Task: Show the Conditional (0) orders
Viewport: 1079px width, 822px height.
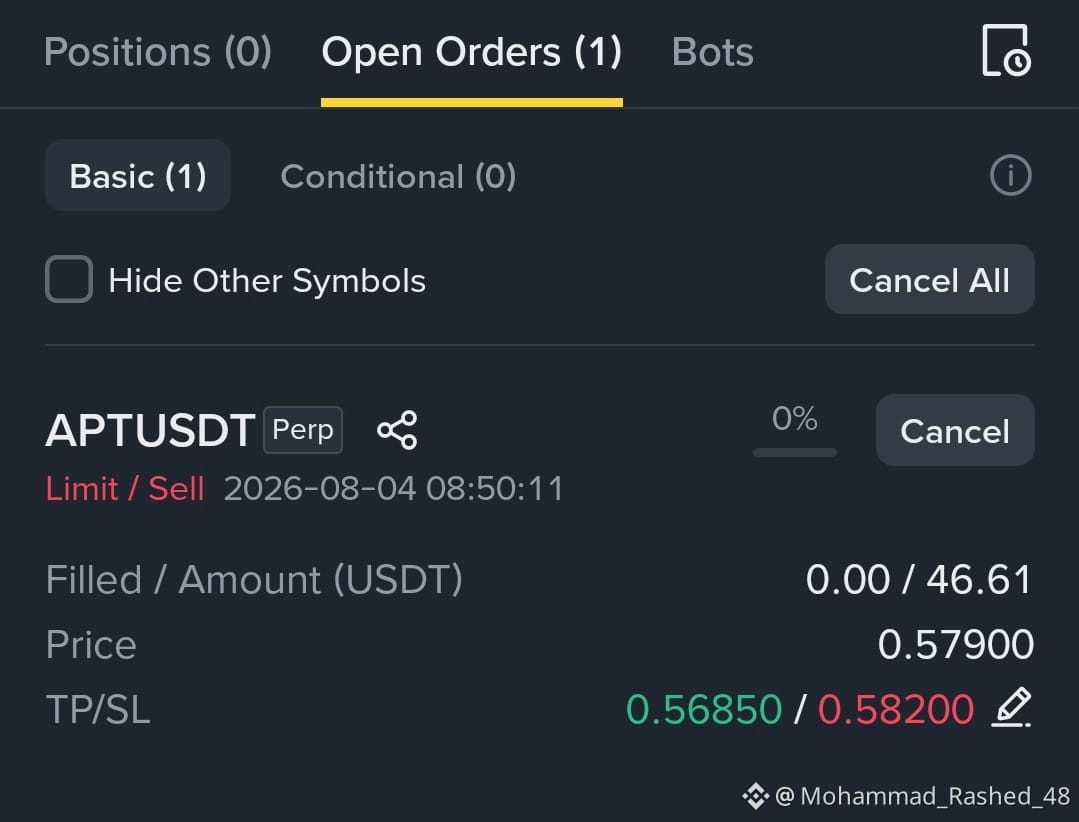Action: tap(398, 177)
